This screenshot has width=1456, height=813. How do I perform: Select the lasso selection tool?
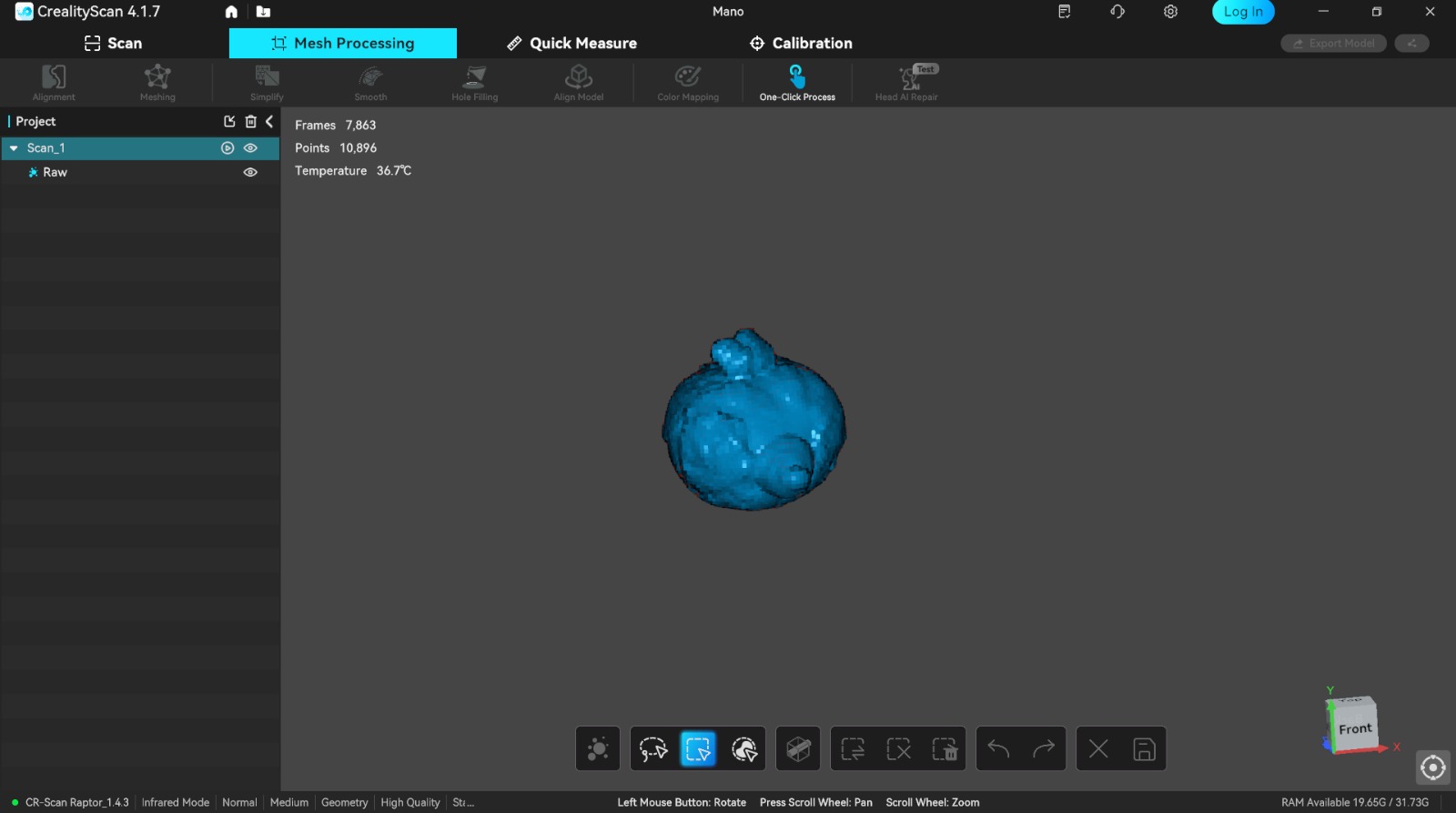coord(653,748)
